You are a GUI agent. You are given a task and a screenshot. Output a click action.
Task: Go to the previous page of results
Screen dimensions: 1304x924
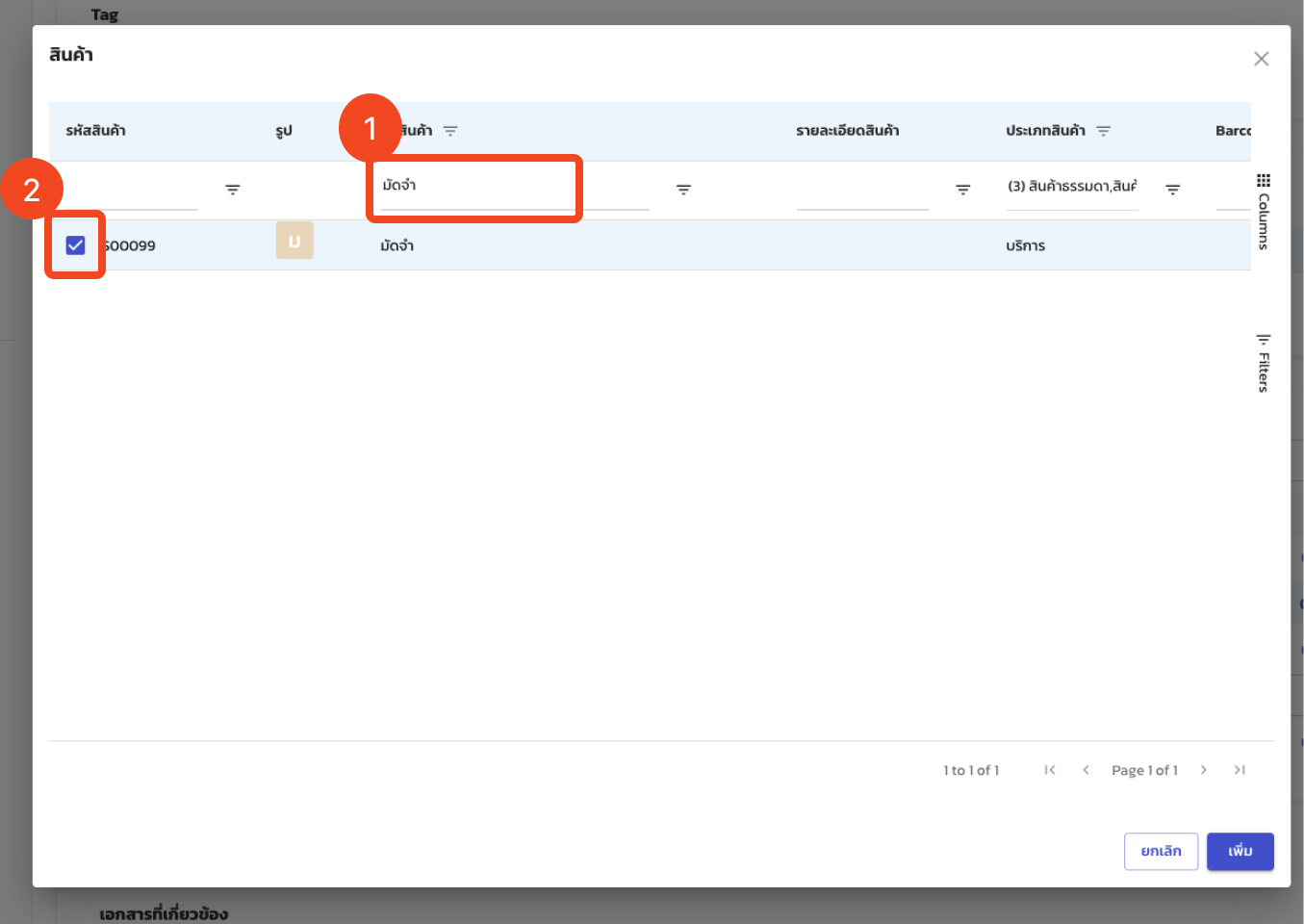pos(1086,770)
